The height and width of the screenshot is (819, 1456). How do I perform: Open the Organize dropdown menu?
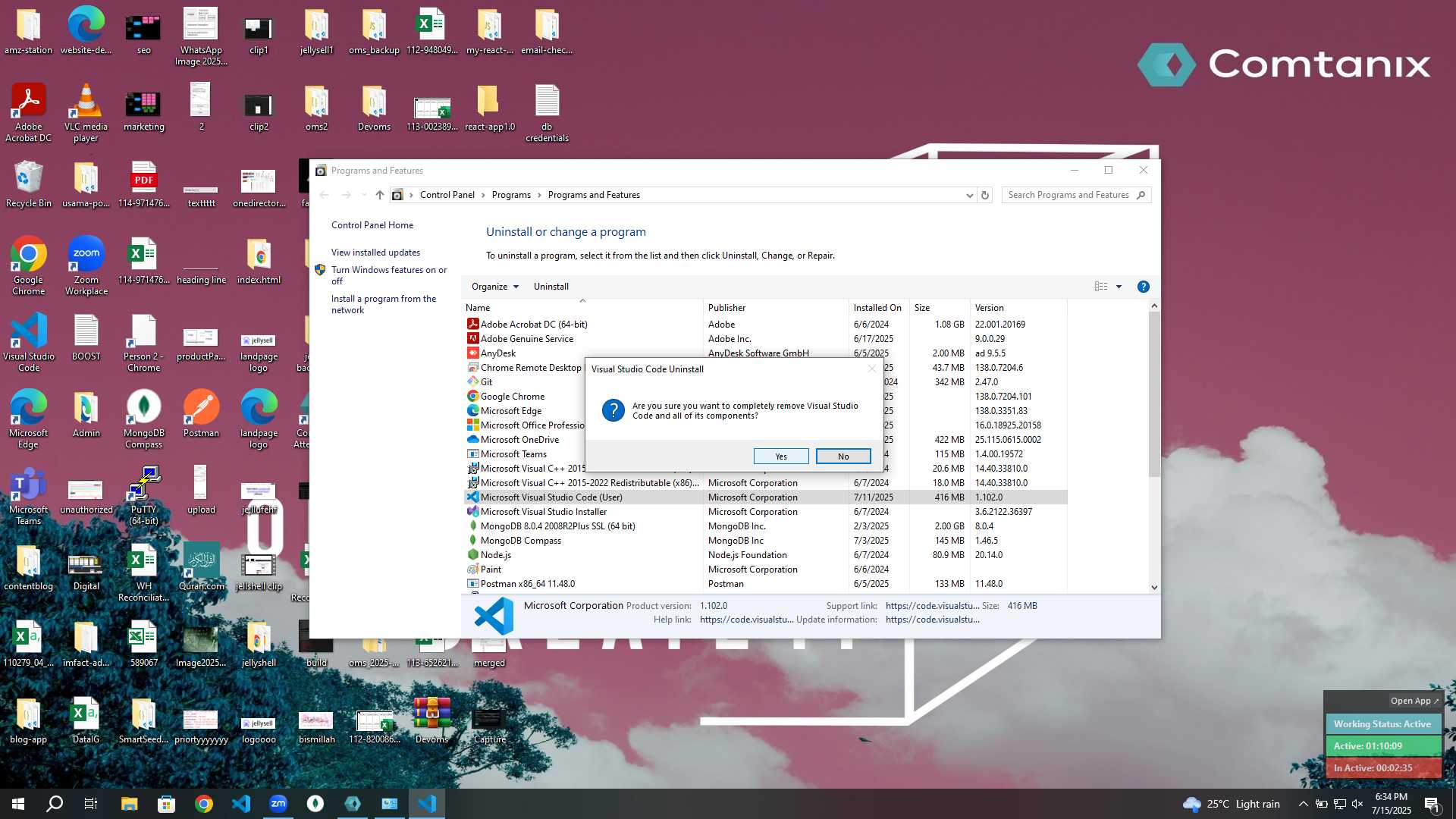495,287
